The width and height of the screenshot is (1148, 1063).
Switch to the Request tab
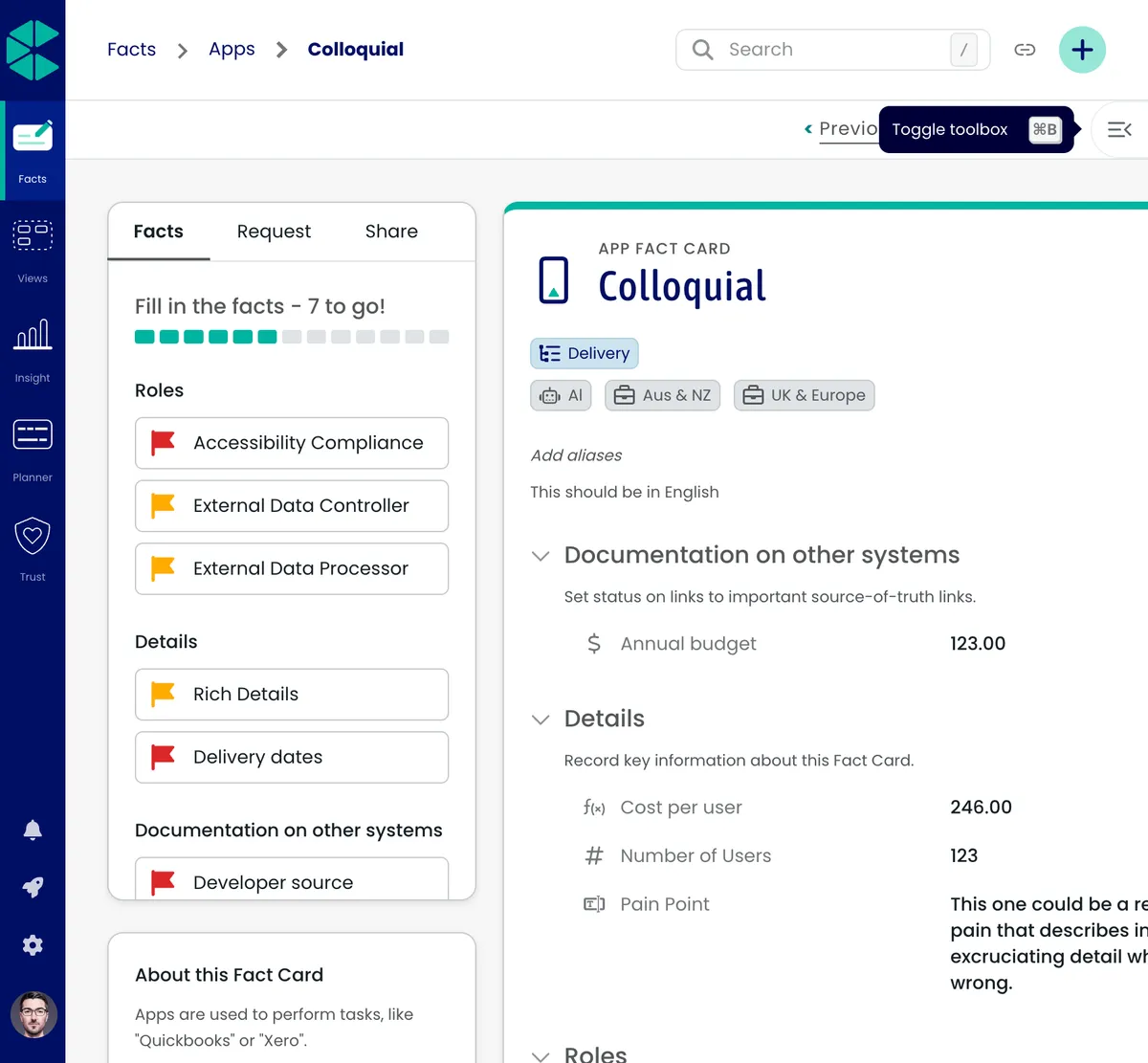274,232
